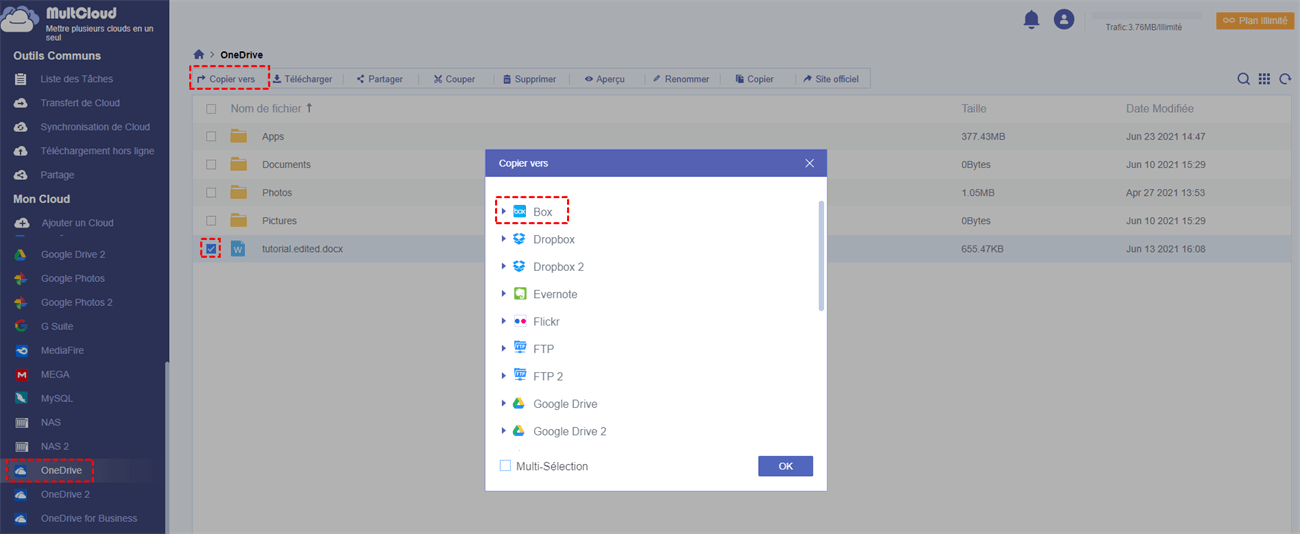Expand the FTP 2 node arrow
Viewport: 1300px width, 534px height.
[504, 376]
